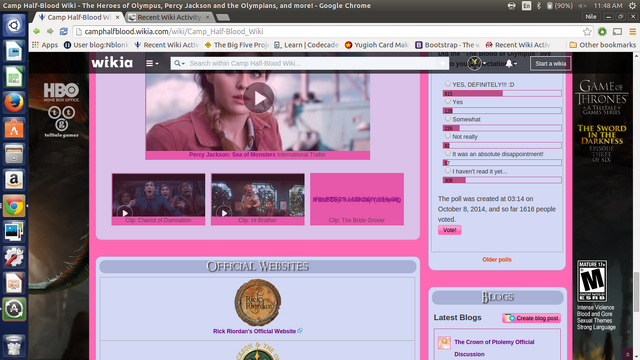The width and height of the screenshot is (640, 360).
Task: Close the Recent Wiki Activity tab
Action: point(207,17)
